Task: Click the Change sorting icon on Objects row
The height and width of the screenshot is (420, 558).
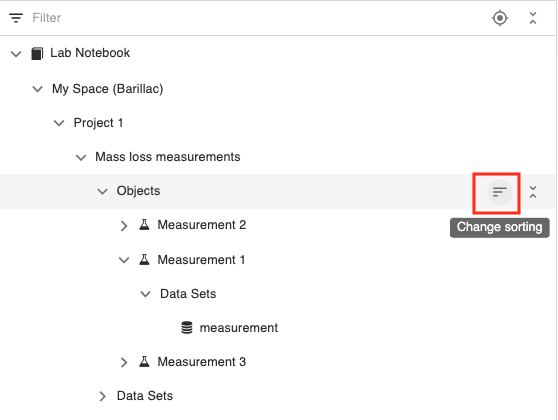Action: [500, 192]
